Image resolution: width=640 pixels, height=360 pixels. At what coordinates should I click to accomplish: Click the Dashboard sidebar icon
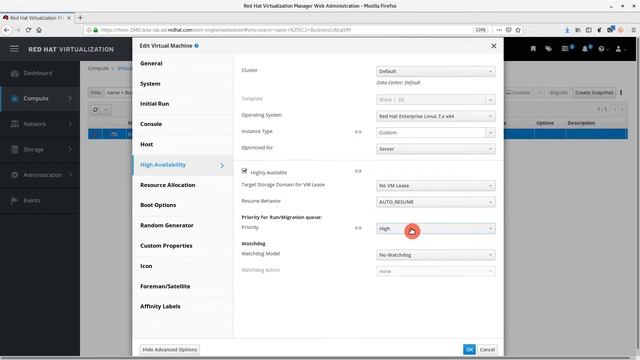pos(15,73)
